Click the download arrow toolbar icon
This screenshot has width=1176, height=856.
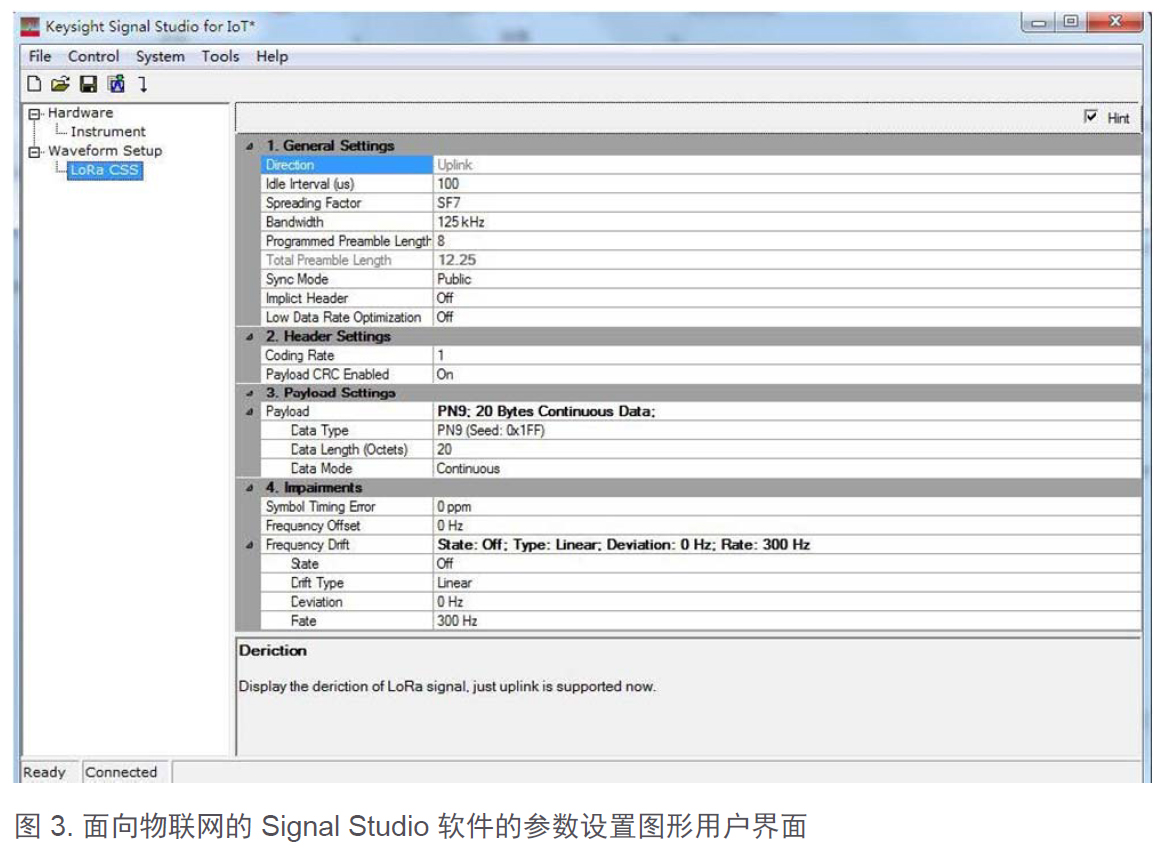point(142,83)
